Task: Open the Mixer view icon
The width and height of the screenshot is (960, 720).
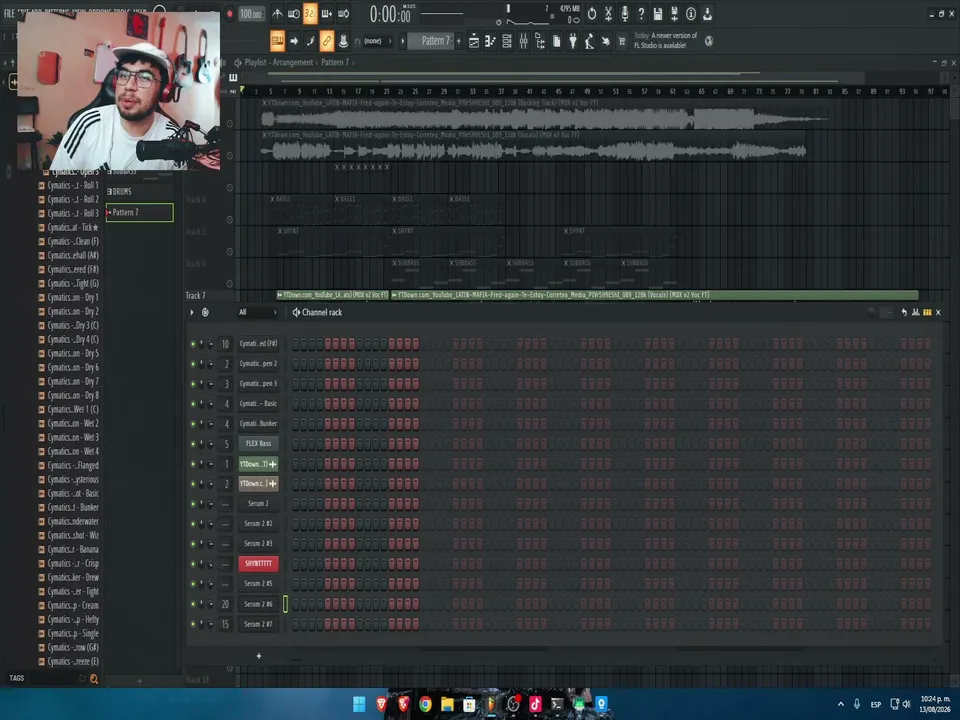Action: (523, 41)
